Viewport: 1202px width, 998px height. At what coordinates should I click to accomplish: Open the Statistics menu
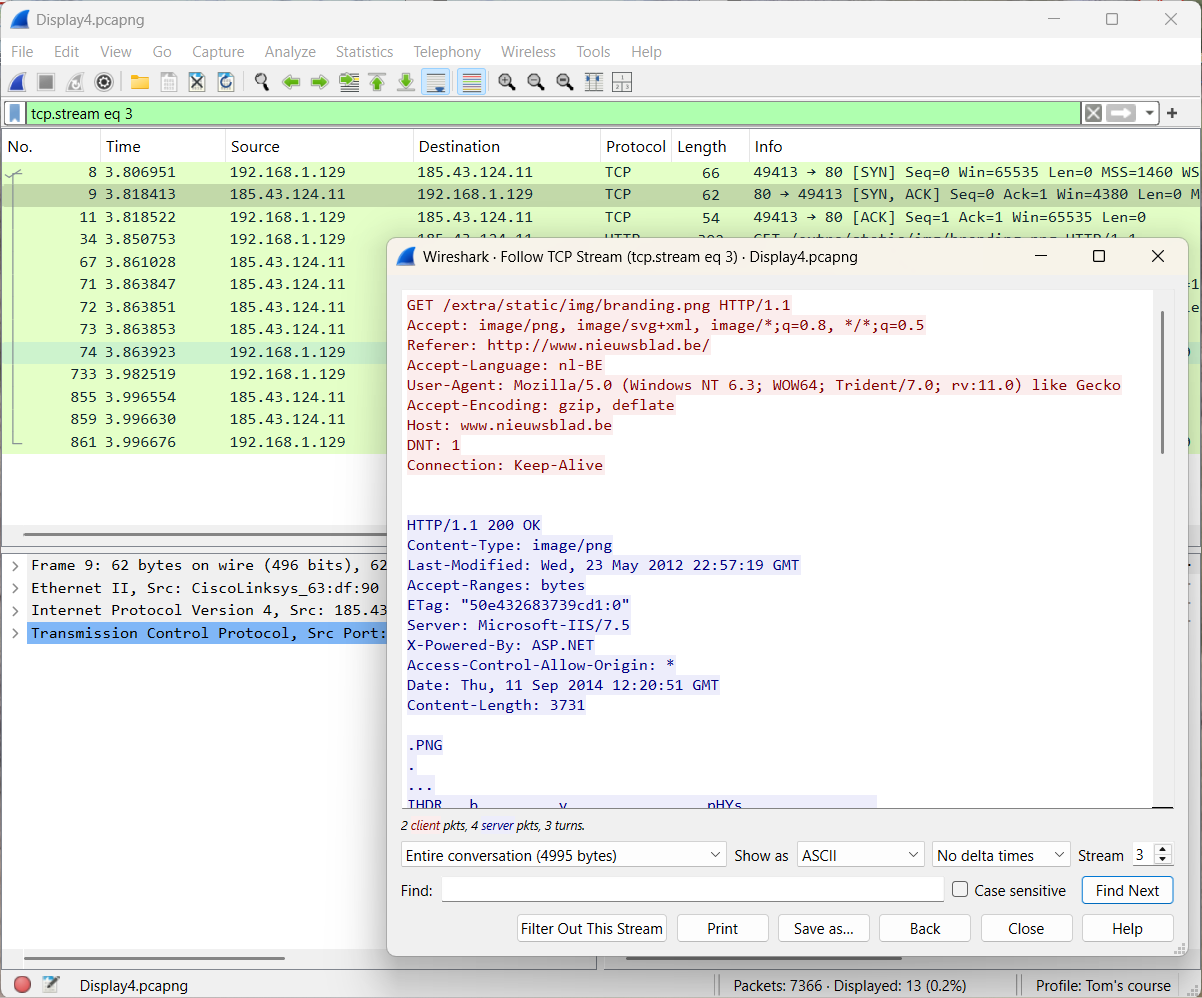click(364, 52)
